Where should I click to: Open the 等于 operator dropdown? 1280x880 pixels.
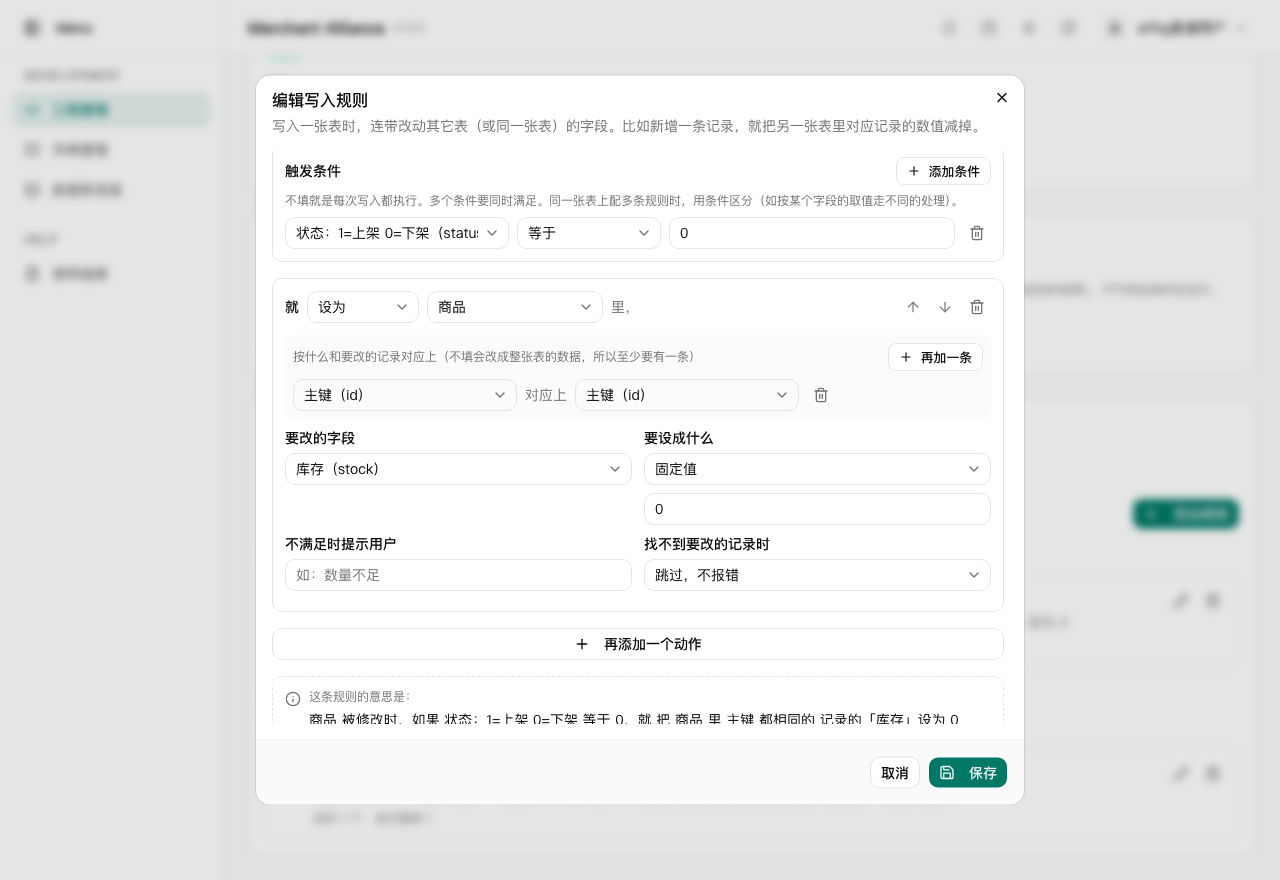tap(589, 233)
